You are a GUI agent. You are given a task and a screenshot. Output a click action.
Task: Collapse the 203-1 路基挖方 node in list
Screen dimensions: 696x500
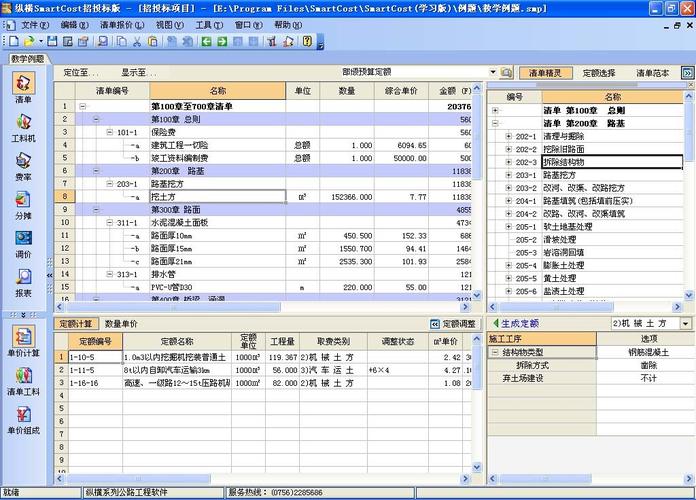110,184
